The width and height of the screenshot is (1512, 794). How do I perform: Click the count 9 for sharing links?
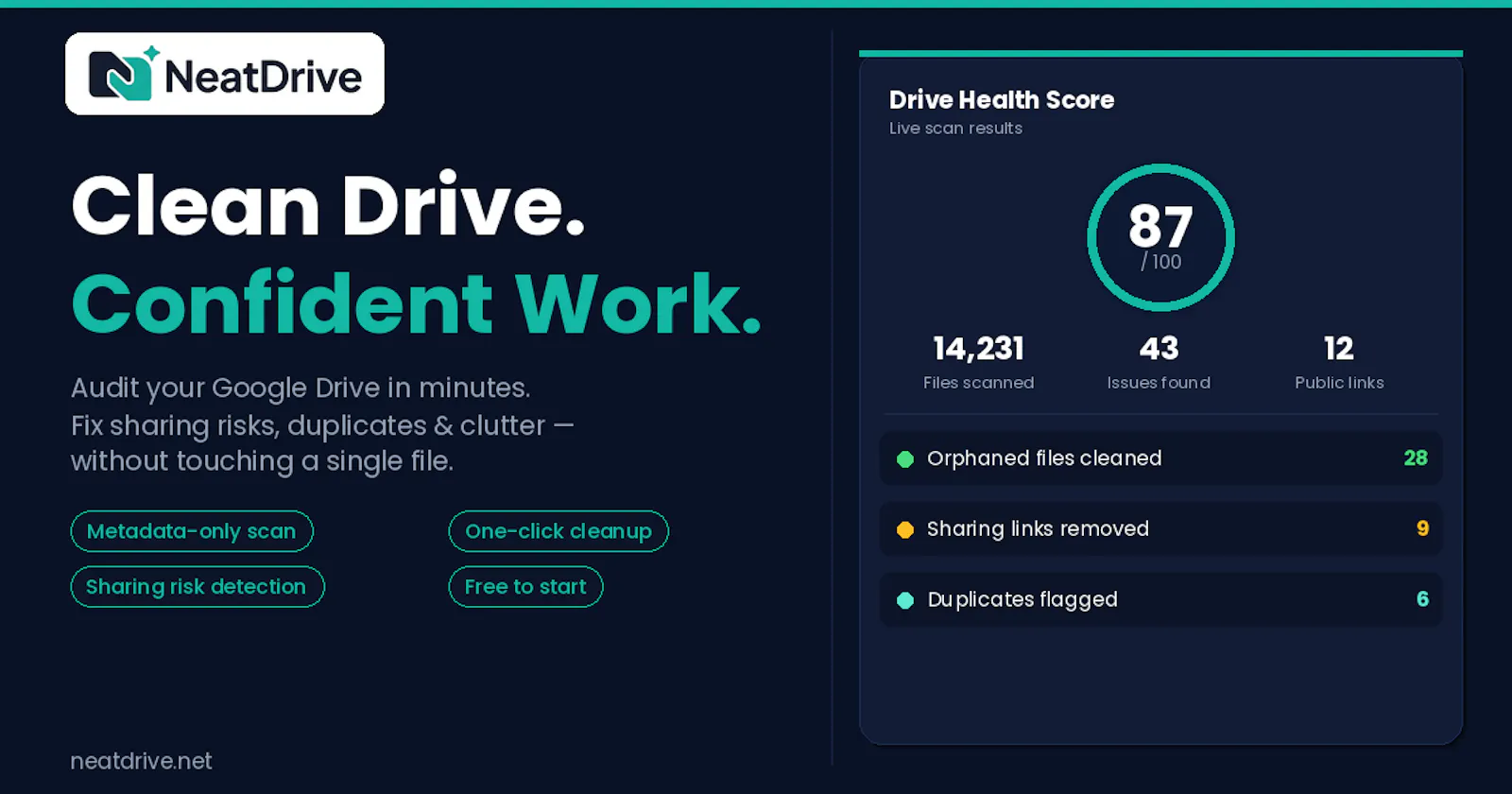(x=1422, y=529)
